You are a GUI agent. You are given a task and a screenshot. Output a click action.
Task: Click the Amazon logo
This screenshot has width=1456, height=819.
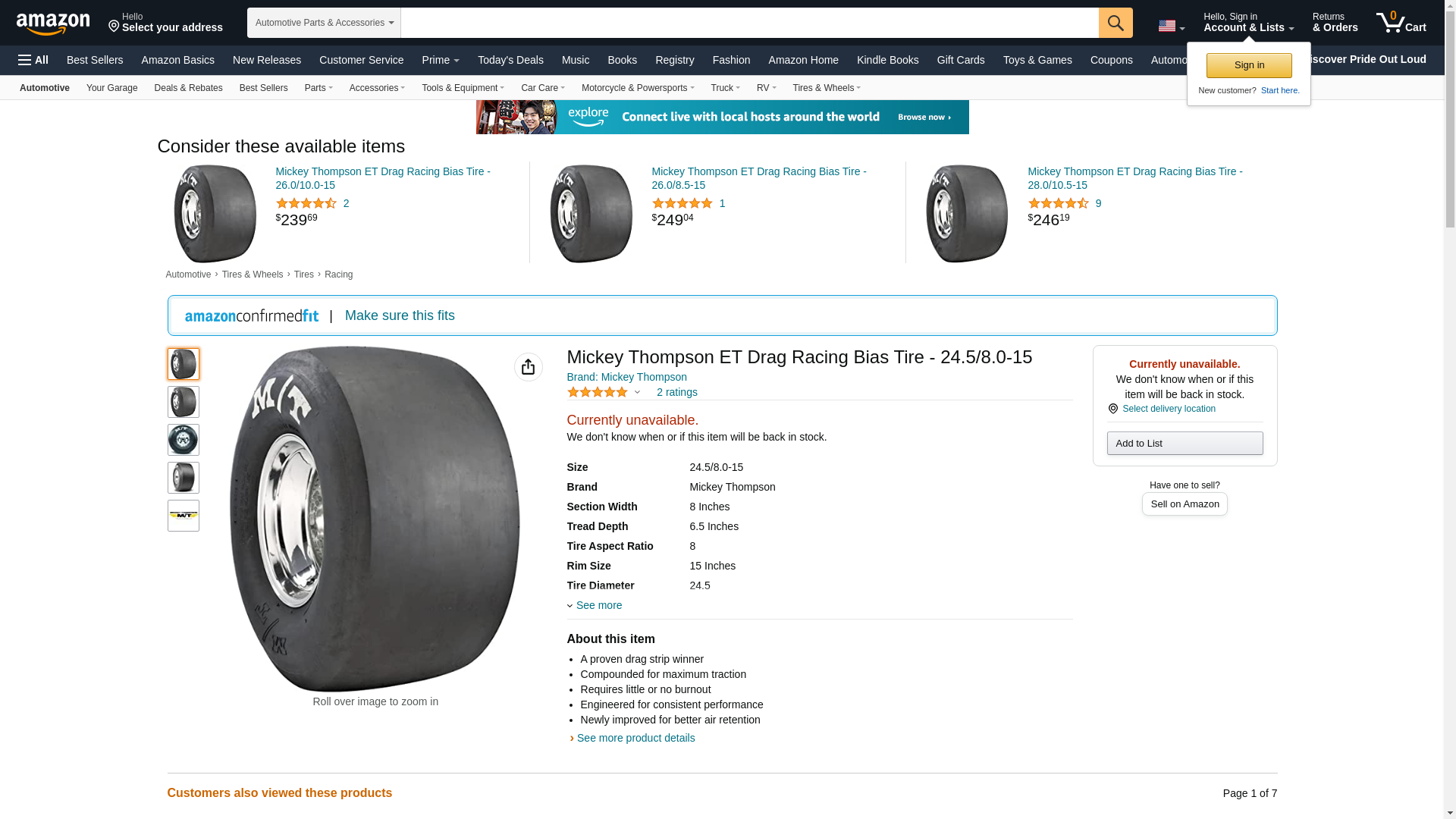point(53,24)
